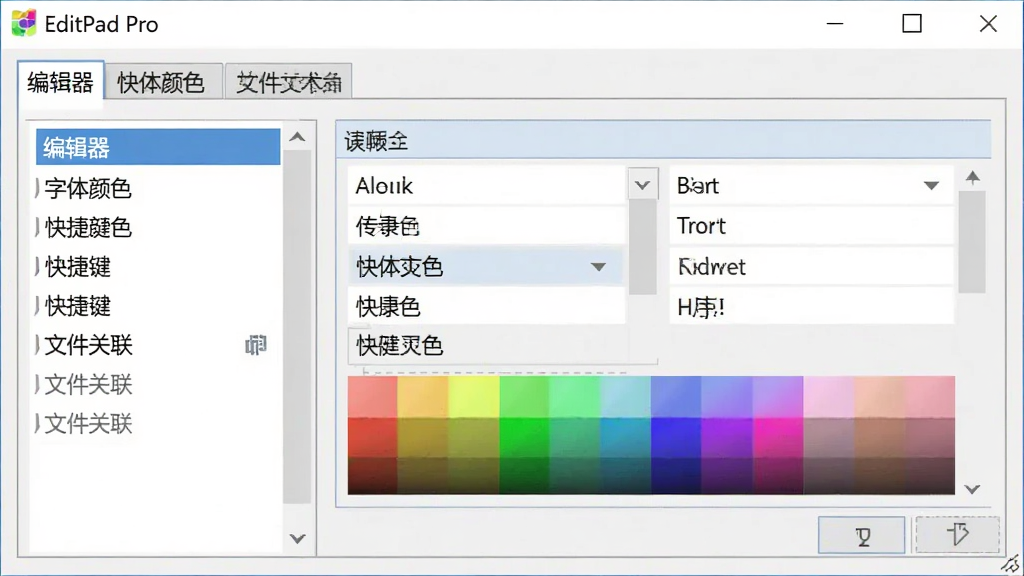The width and height of the screenshot is (1024, 576).
Task: Click the right panel scroll down chevron
Action: pos(972,489)
